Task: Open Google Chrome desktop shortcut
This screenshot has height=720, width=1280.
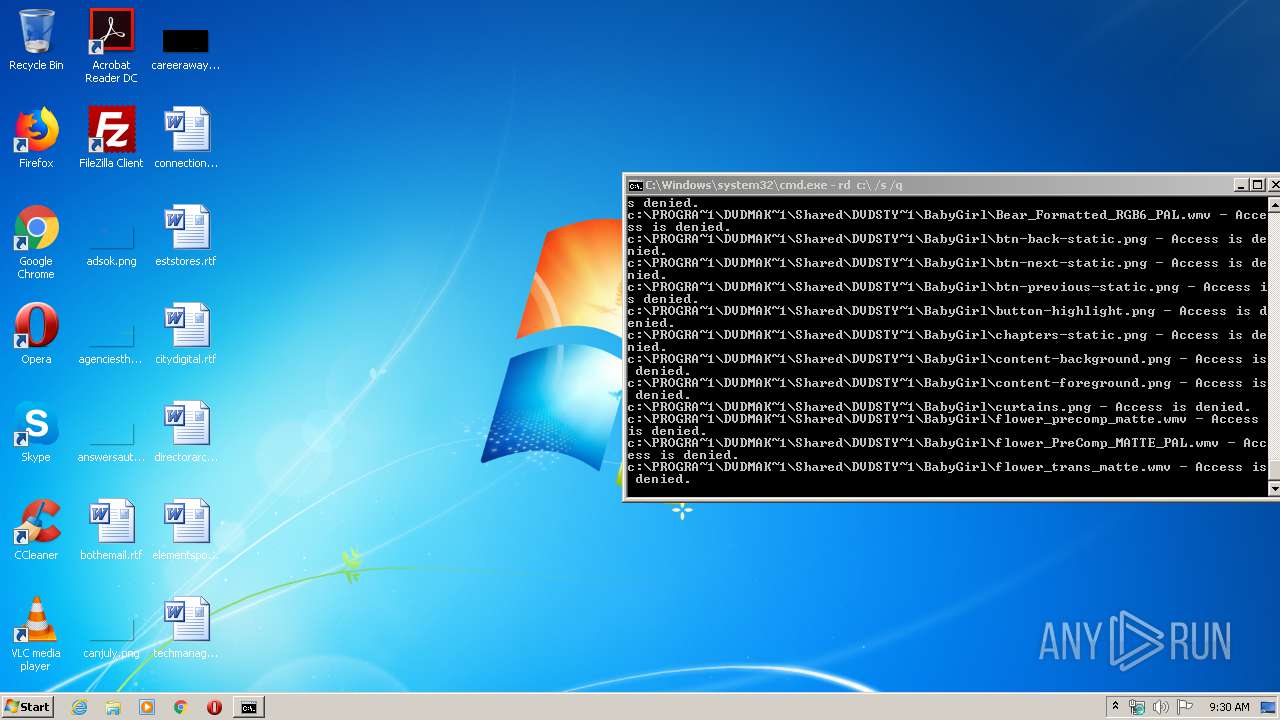Action: pyautogui.click(x=36, y=243)
